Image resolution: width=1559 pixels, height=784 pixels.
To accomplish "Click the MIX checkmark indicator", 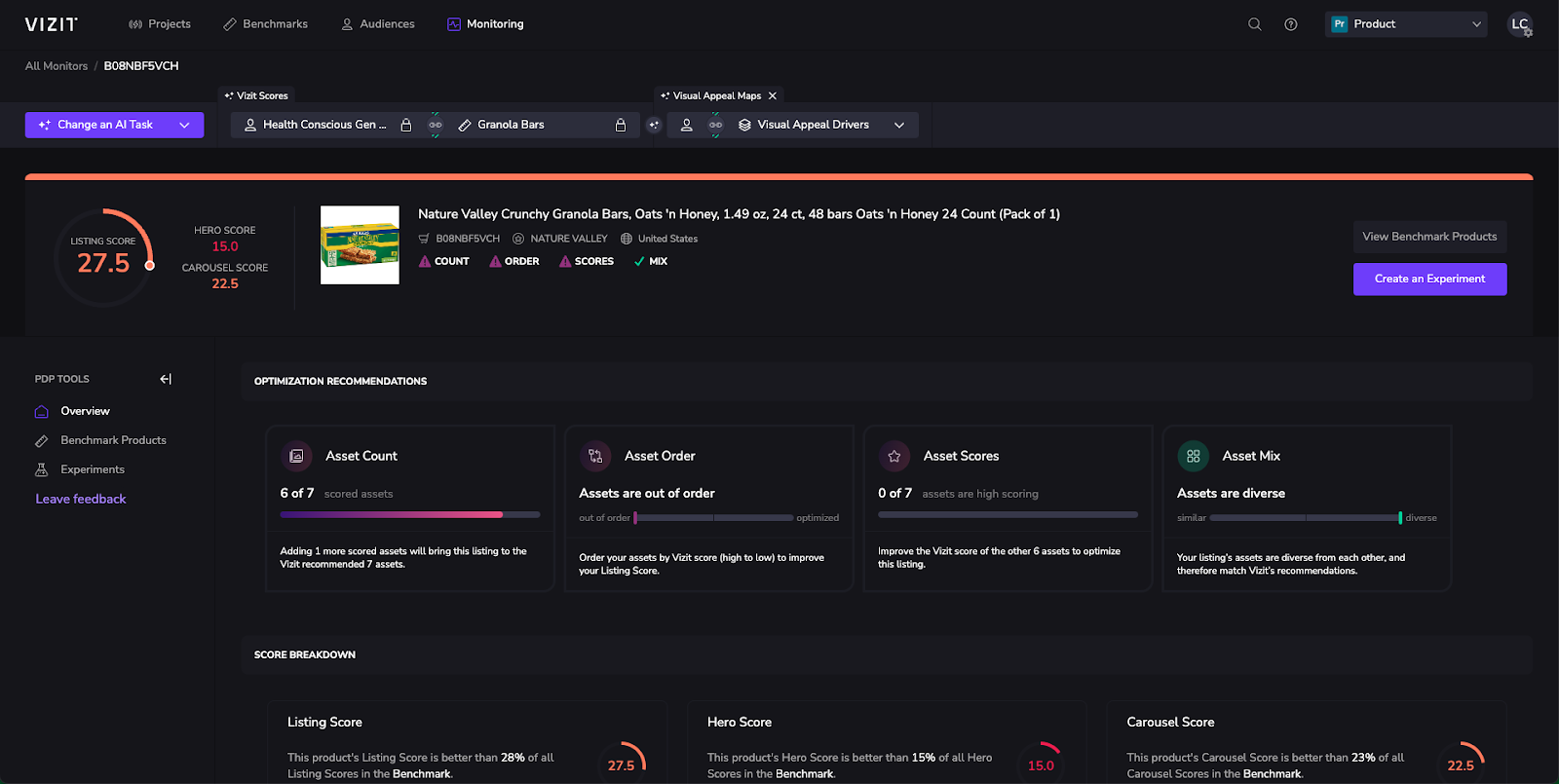I will (x=651, y=261).
